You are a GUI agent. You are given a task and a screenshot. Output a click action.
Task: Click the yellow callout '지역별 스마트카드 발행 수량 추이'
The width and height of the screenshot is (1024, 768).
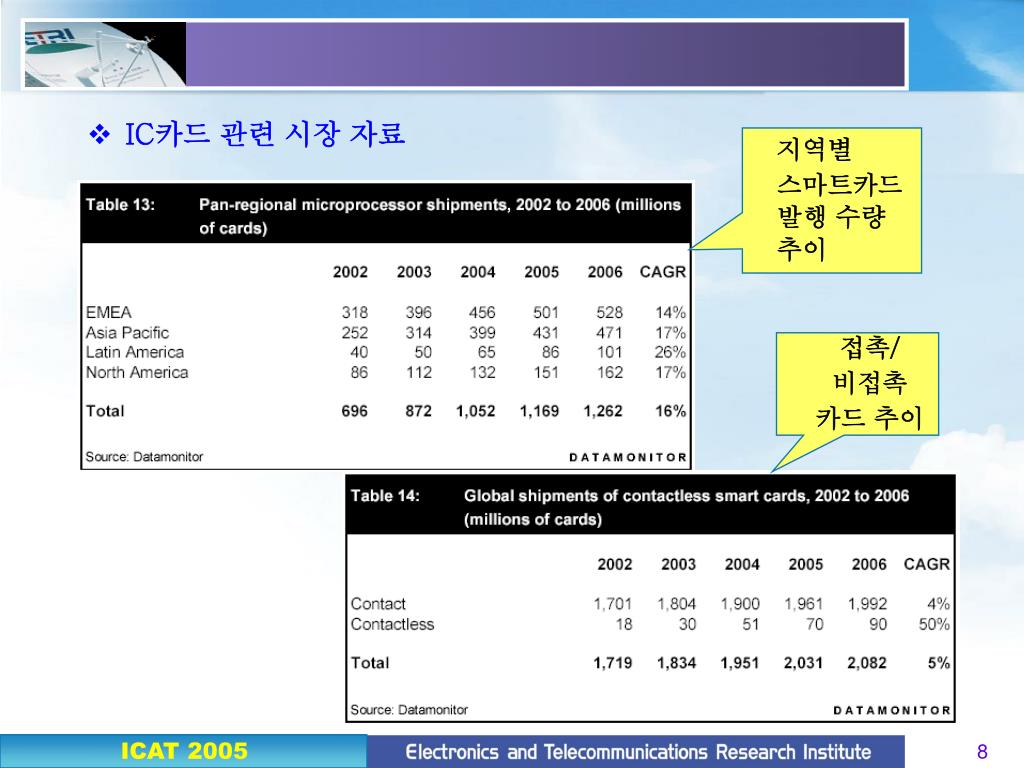click(831, 200)
